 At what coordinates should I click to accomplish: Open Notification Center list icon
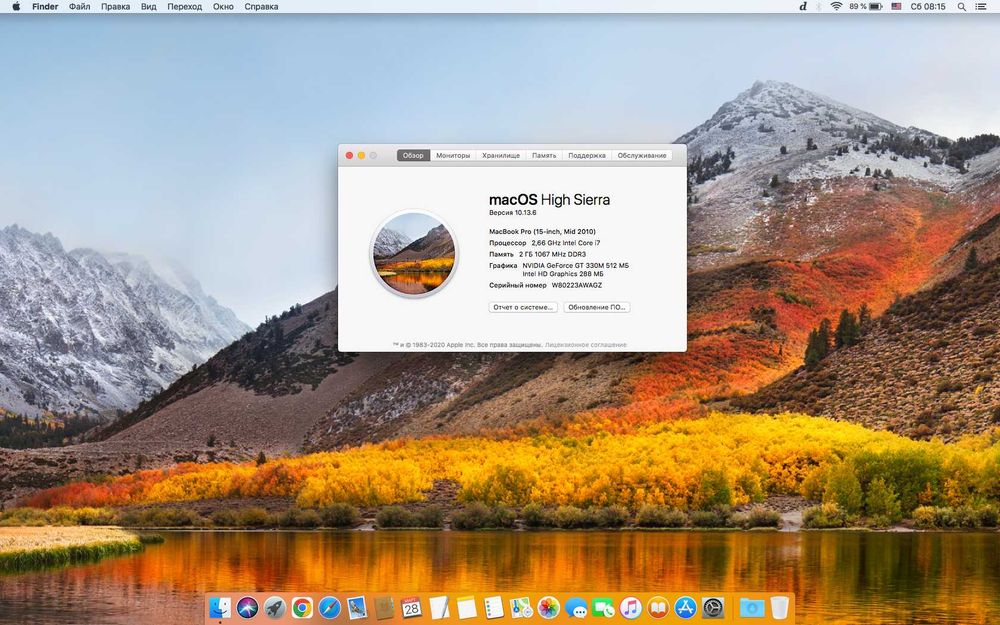[983, 6]
